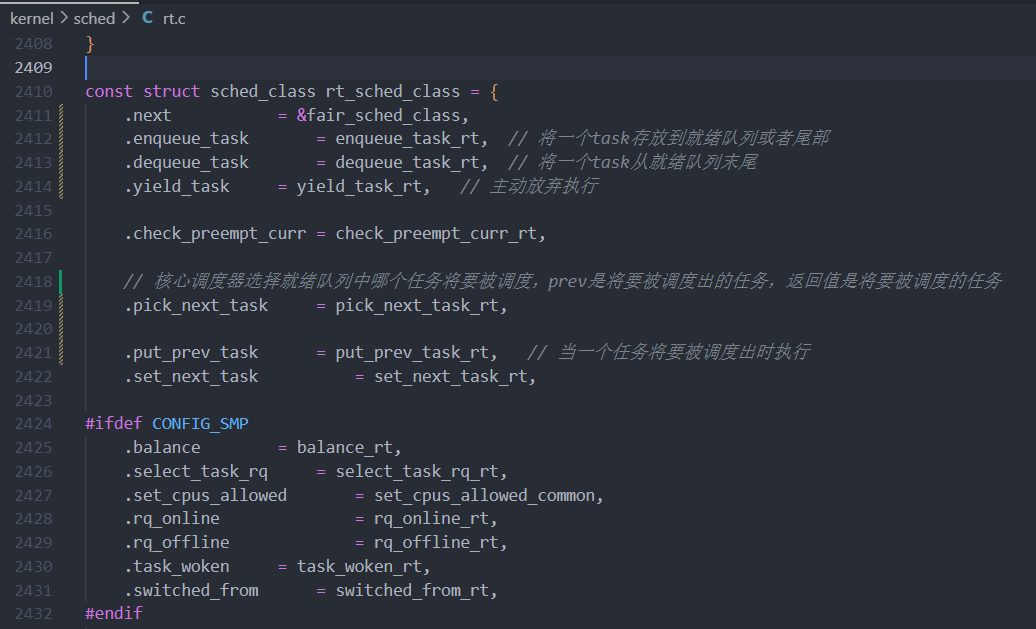Click the pick_next_task_rt function name
This screenshot has height=629, width=1036.
(x=420, y=305)
